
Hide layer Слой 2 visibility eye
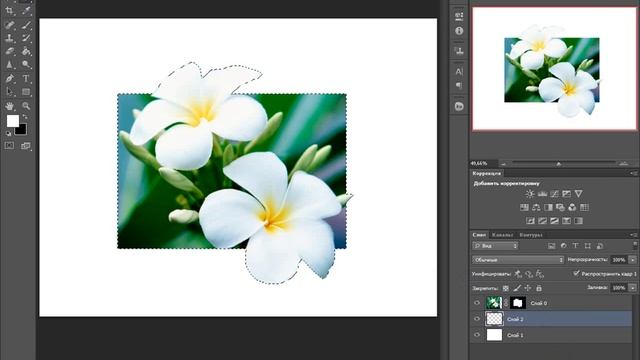click(477, 319)
